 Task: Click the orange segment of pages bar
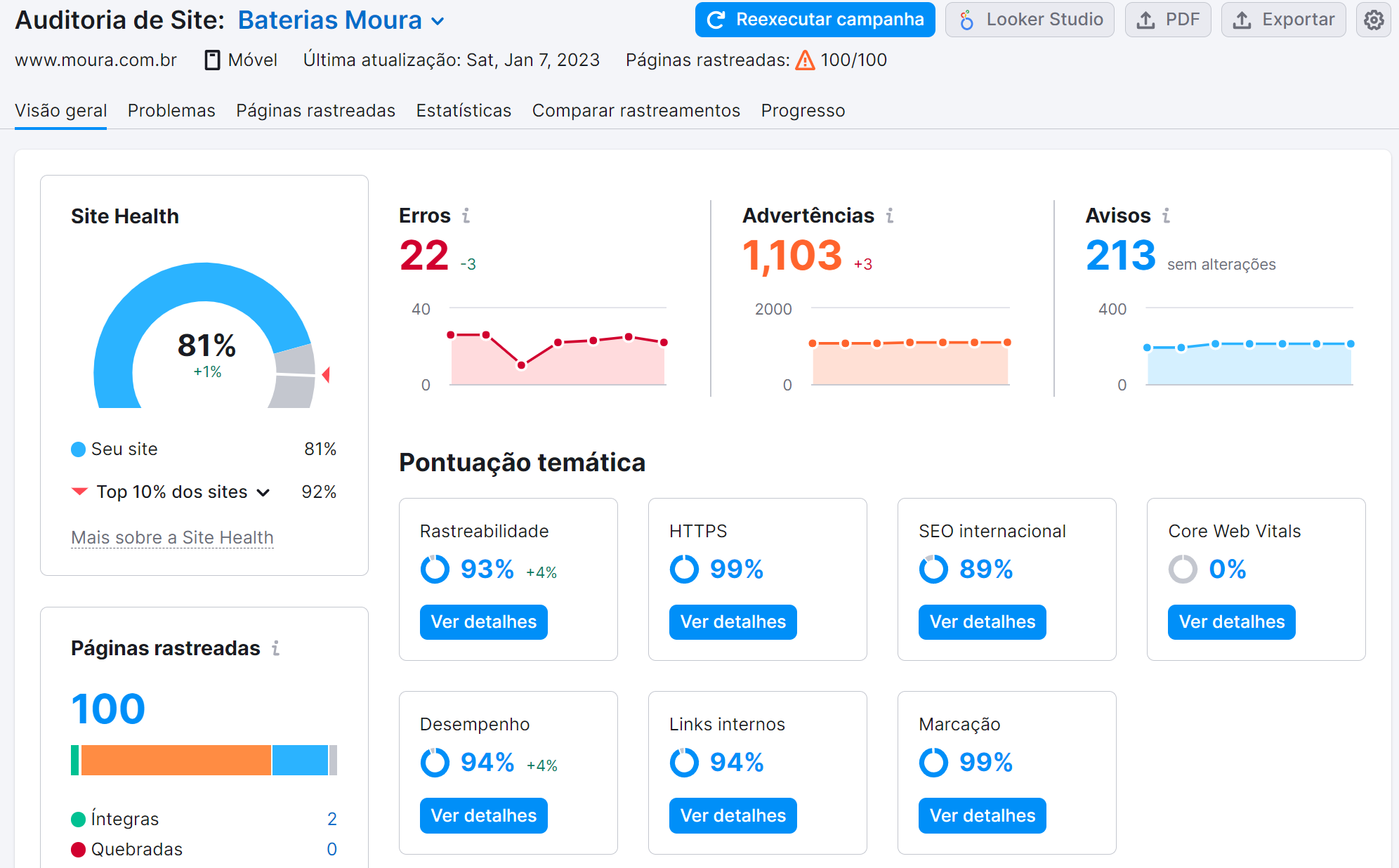click(176, 761)
